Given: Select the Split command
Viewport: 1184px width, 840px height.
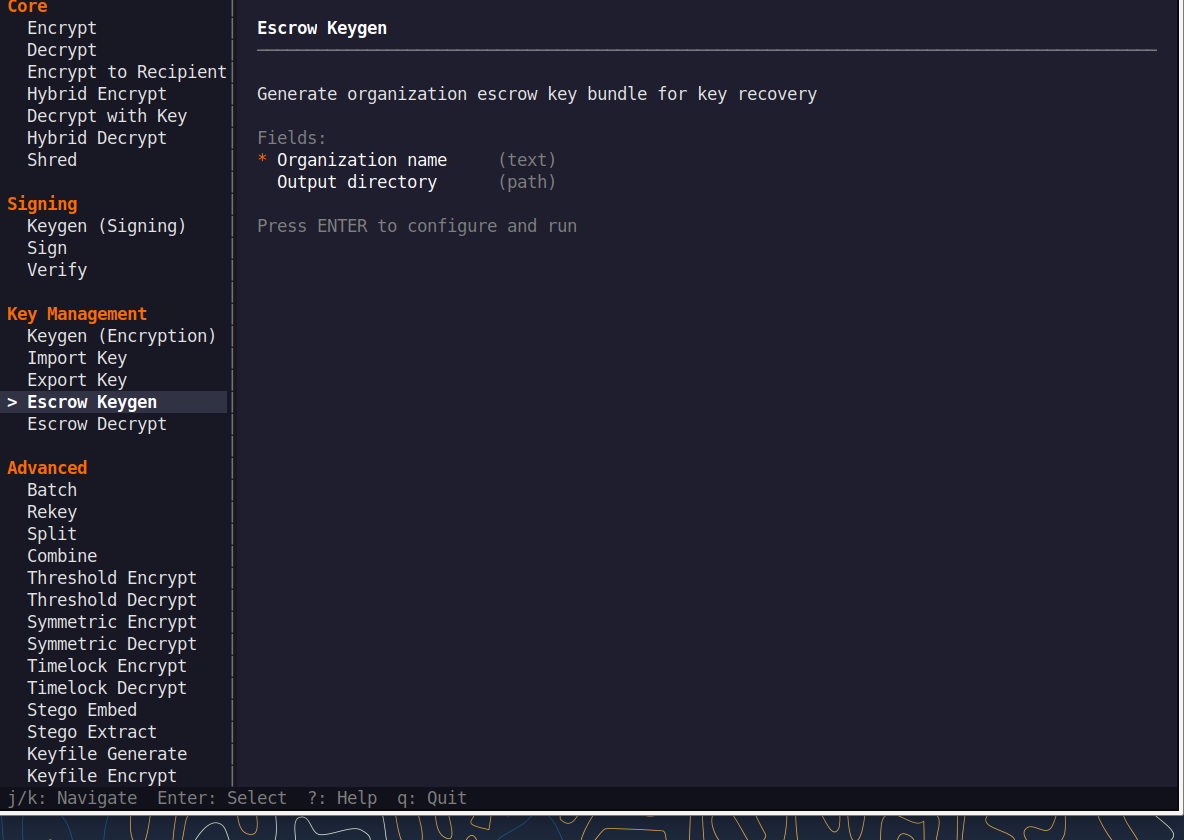Looking at the screenshot, I should (52, 533).
